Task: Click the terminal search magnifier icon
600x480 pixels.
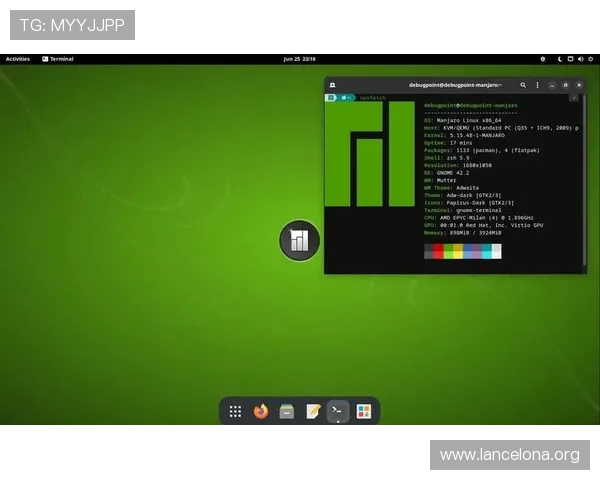Action: pos(524,85)
